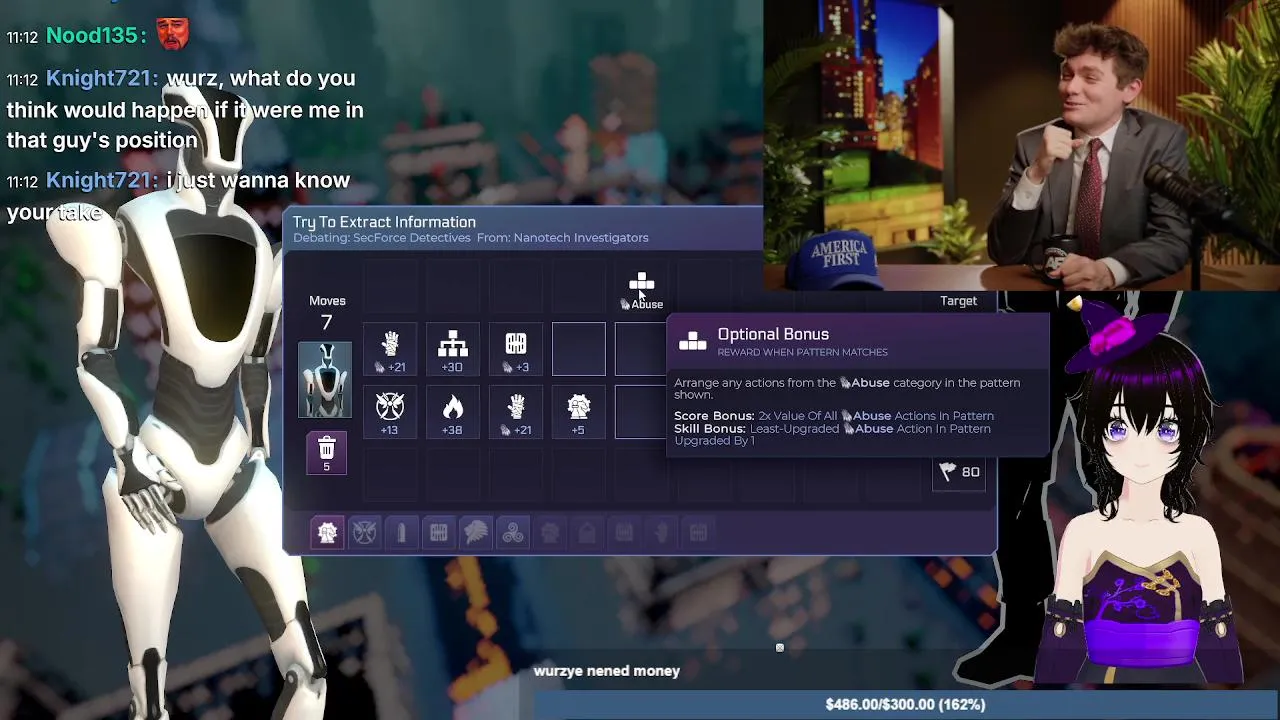Select the flame +38 action tile

(452, 413)
